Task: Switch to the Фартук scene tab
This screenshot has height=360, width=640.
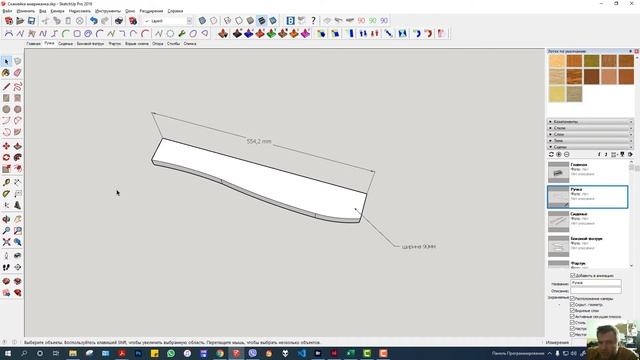Action: pyautogui.click(x=115, y=44)
